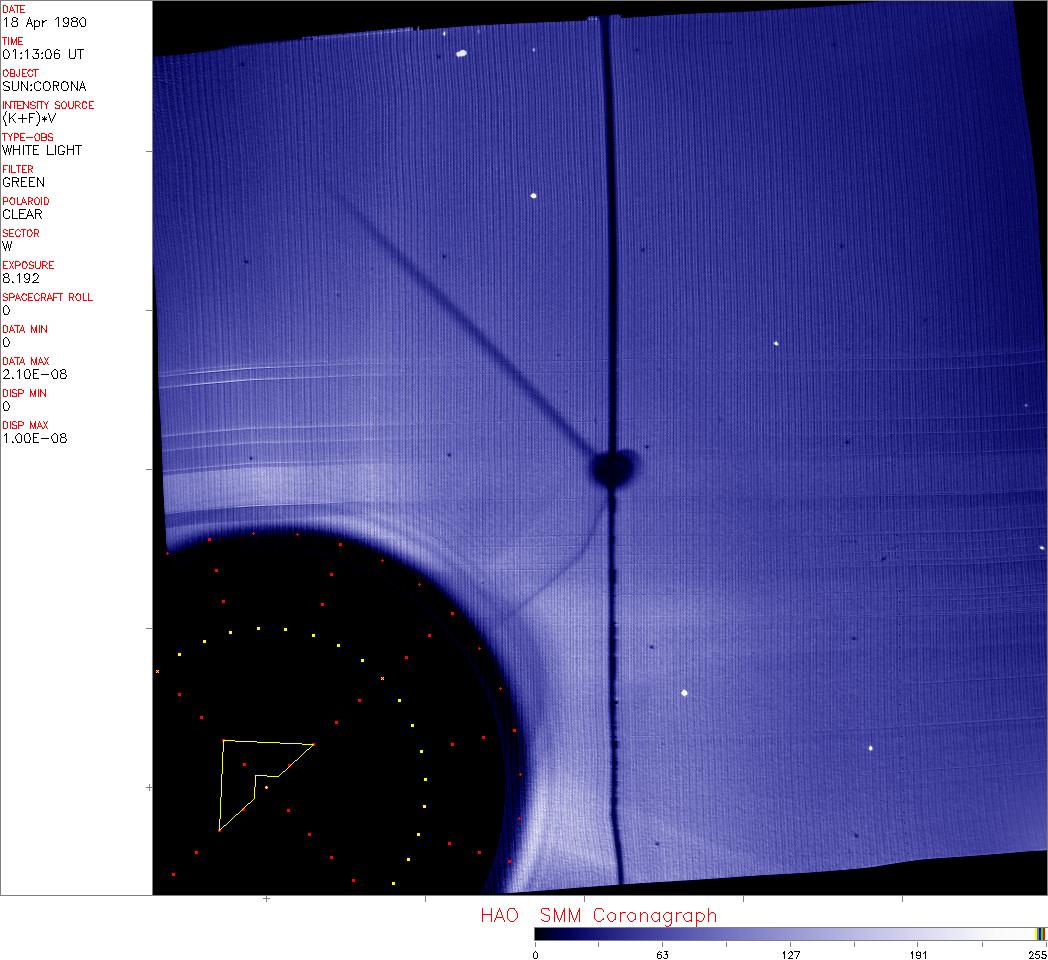Click the CLEAR polaroid value
Screen dimensions: 1048x960
click(22, 214)
